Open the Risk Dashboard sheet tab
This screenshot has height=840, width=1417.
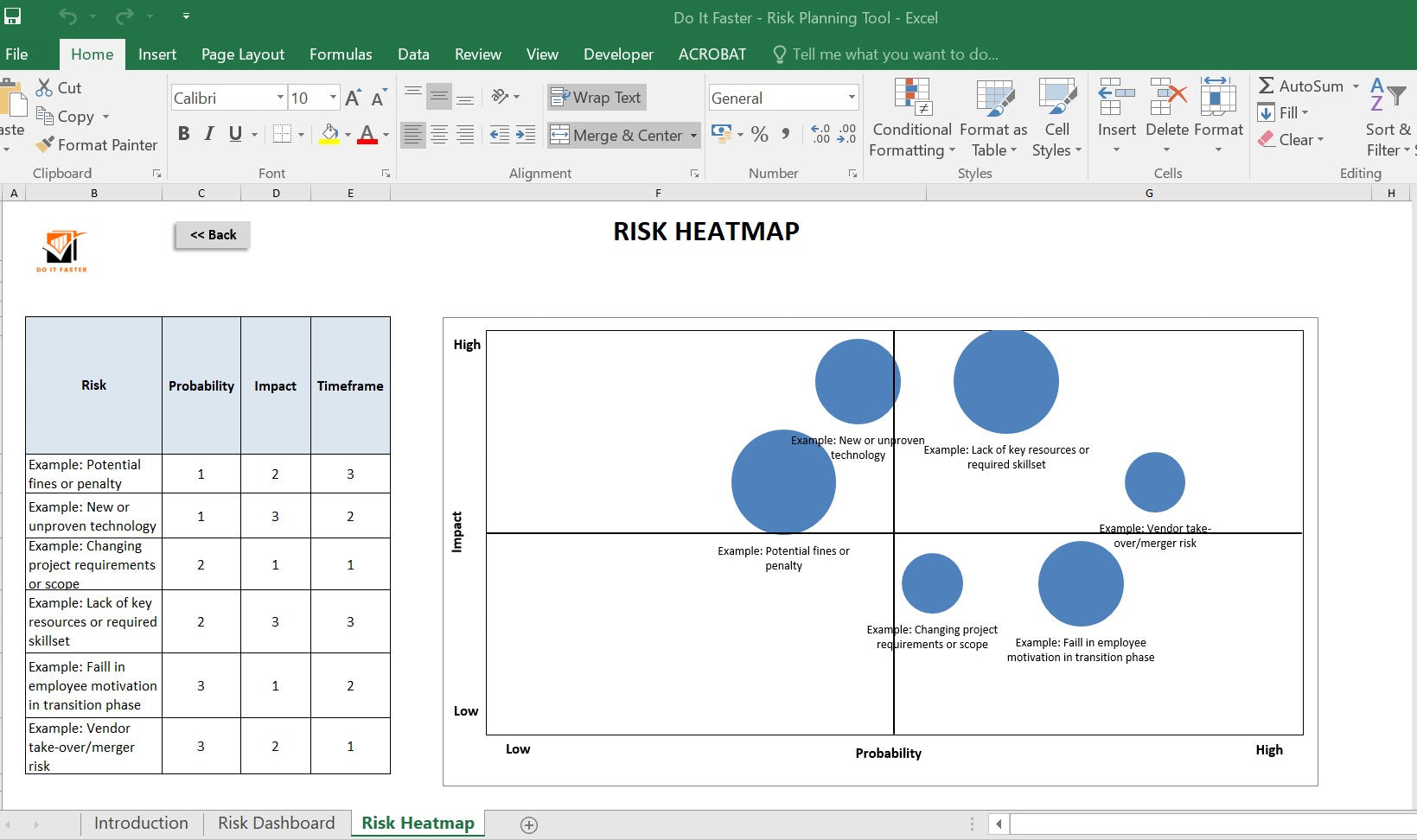pos(277,823)
